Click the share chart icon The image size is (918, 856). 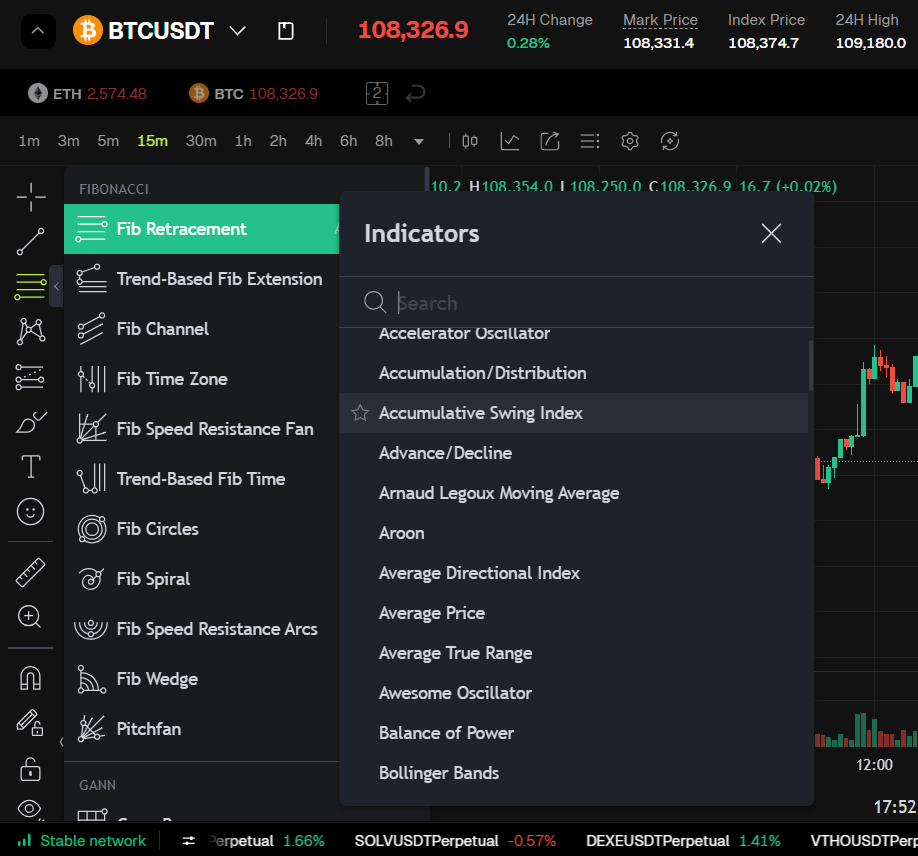click(x=550, y=141)
